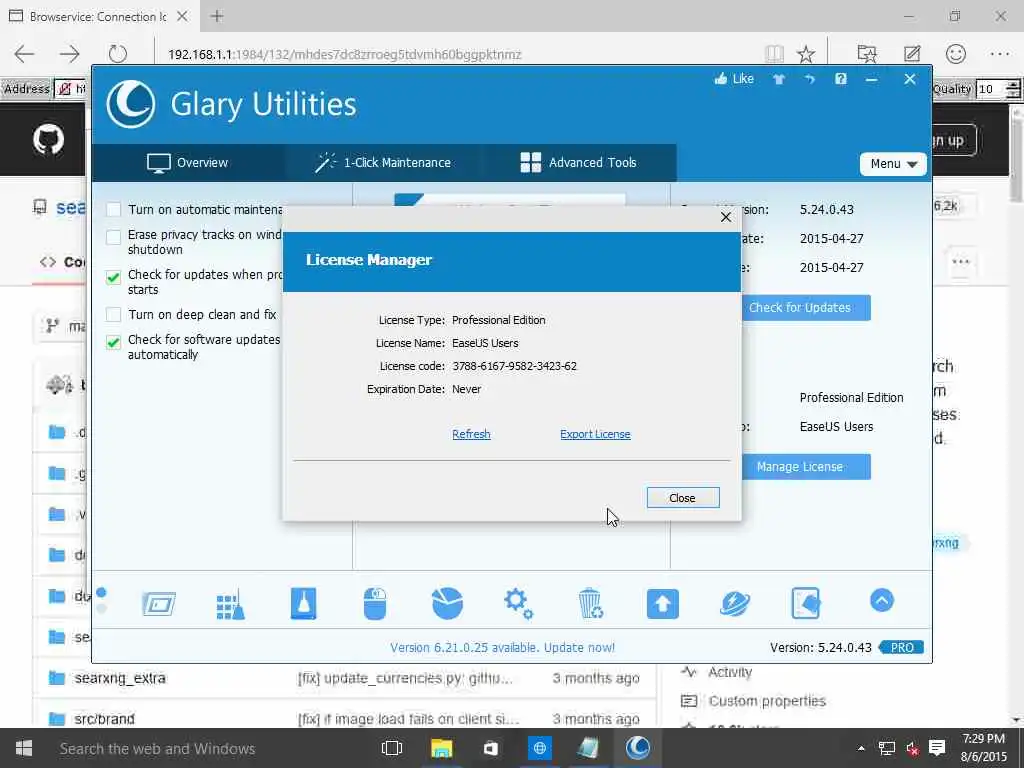
Task: Open the File Undelete restore icon
Action: click(806, 603)
